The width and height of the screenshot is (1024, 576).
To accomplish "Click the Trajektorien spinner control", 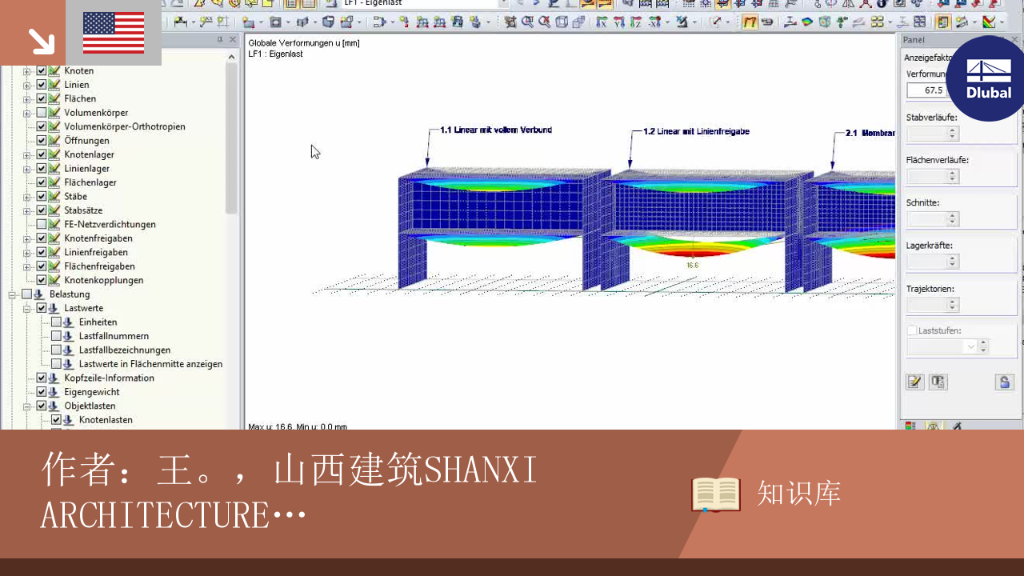I will pyautogui.click(x=952, y=304).
